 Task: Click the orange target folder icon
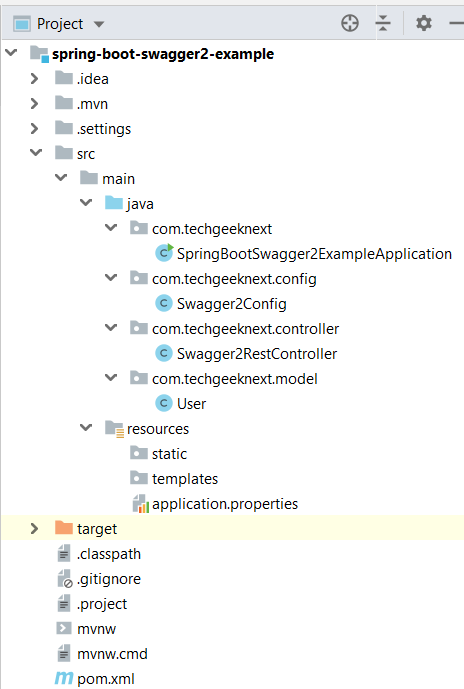[x=64, y=528]
